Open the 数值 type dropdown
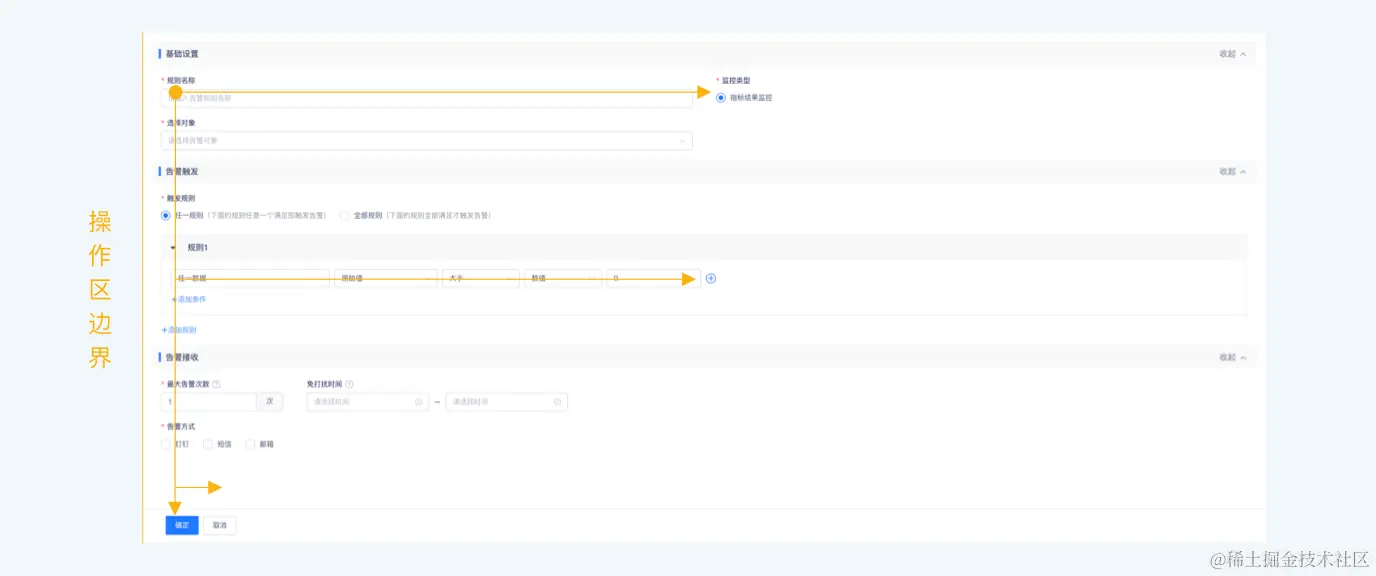Viewport: 1376px width, 576px height. [563, 278]
